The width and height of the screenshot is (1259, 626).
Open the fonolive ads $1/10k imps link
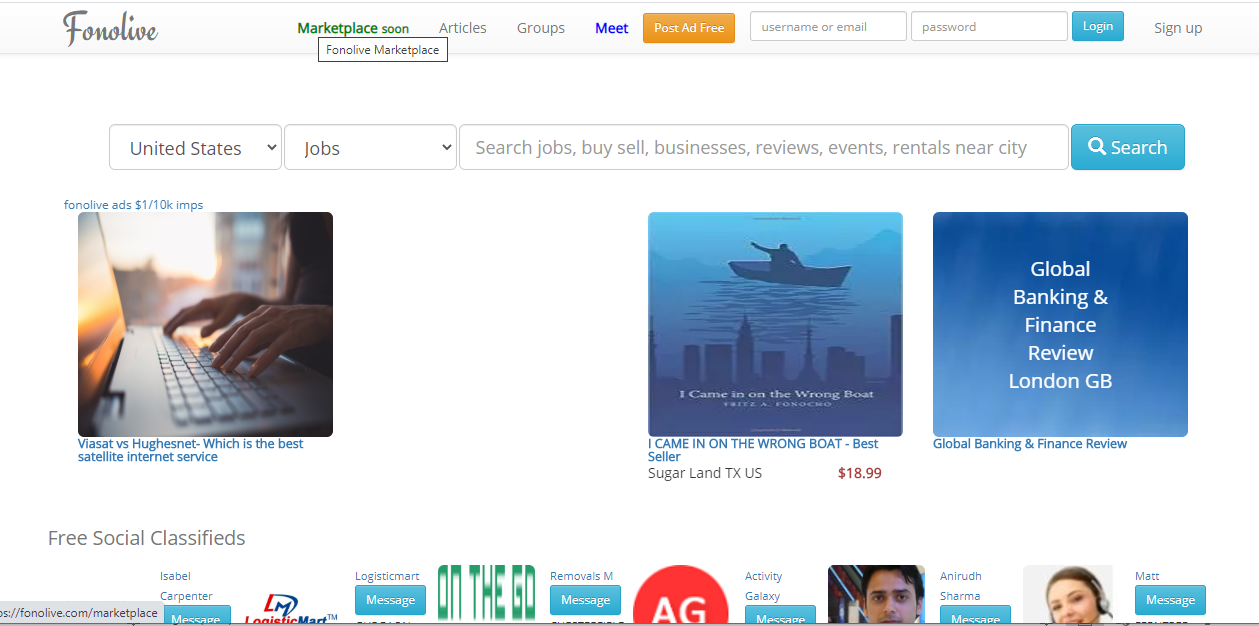pyautogui.click(x=134, y=205)
